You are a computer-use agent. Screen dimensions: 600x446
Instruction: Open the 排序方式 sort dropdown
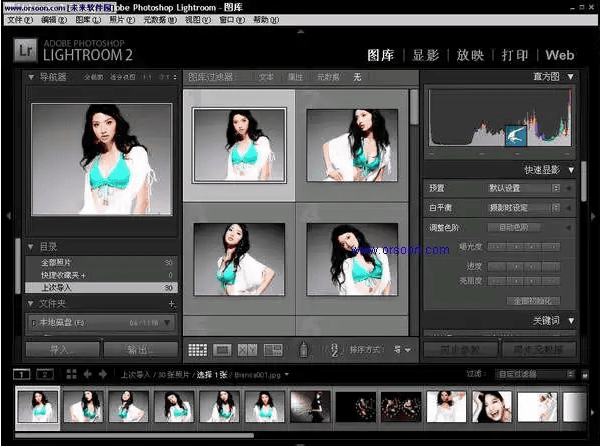click(x=402, y=350)
